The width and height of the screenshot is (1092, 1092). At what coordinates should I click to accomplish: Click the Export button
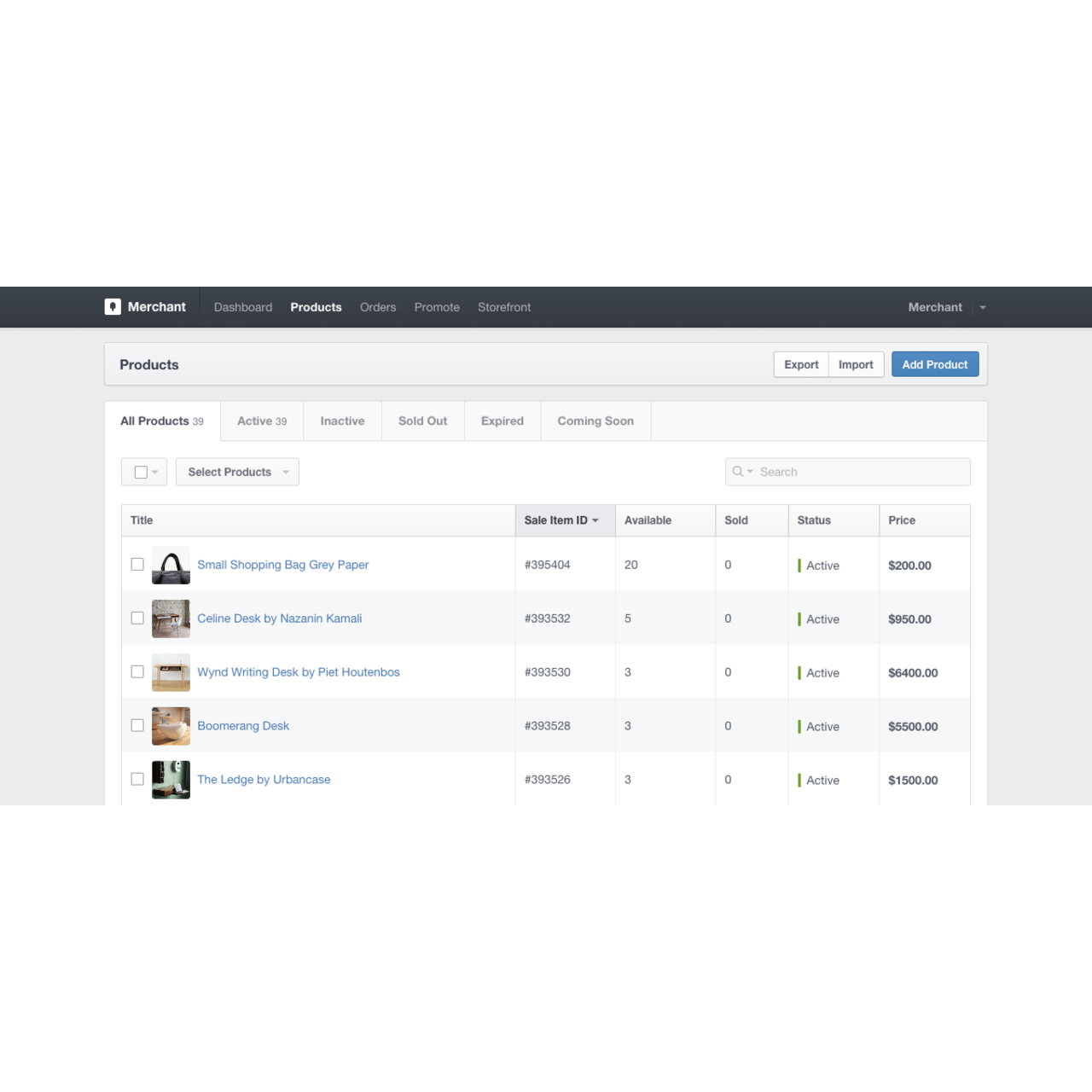pos(800,363)
